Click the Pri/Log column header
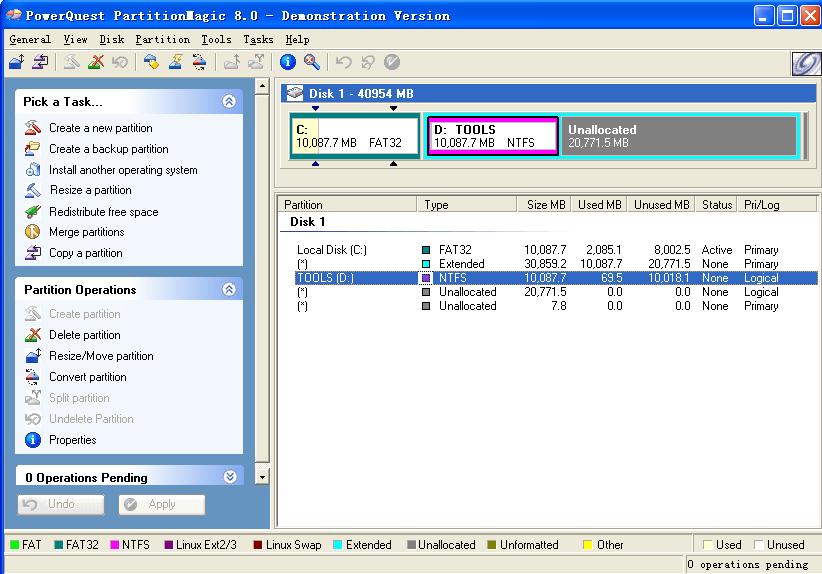The height and width of the screenshot is (574, 822). [777, 204]
